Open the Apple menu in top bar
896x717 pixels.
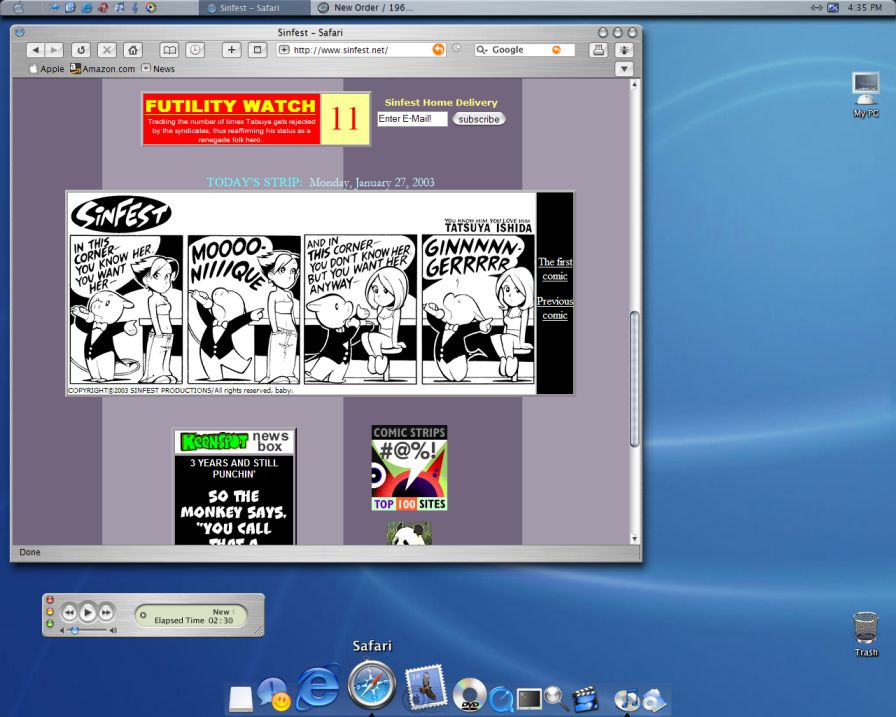[x=18, y=7]
